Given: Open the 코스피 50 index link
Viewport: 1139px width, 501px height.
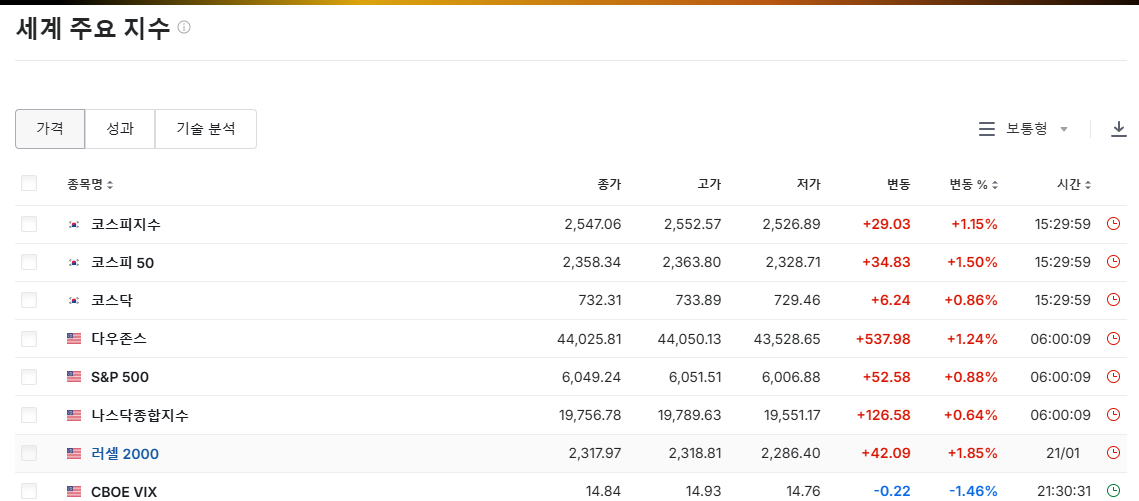Looking at the screenshot, I should (x=122, y=263).
